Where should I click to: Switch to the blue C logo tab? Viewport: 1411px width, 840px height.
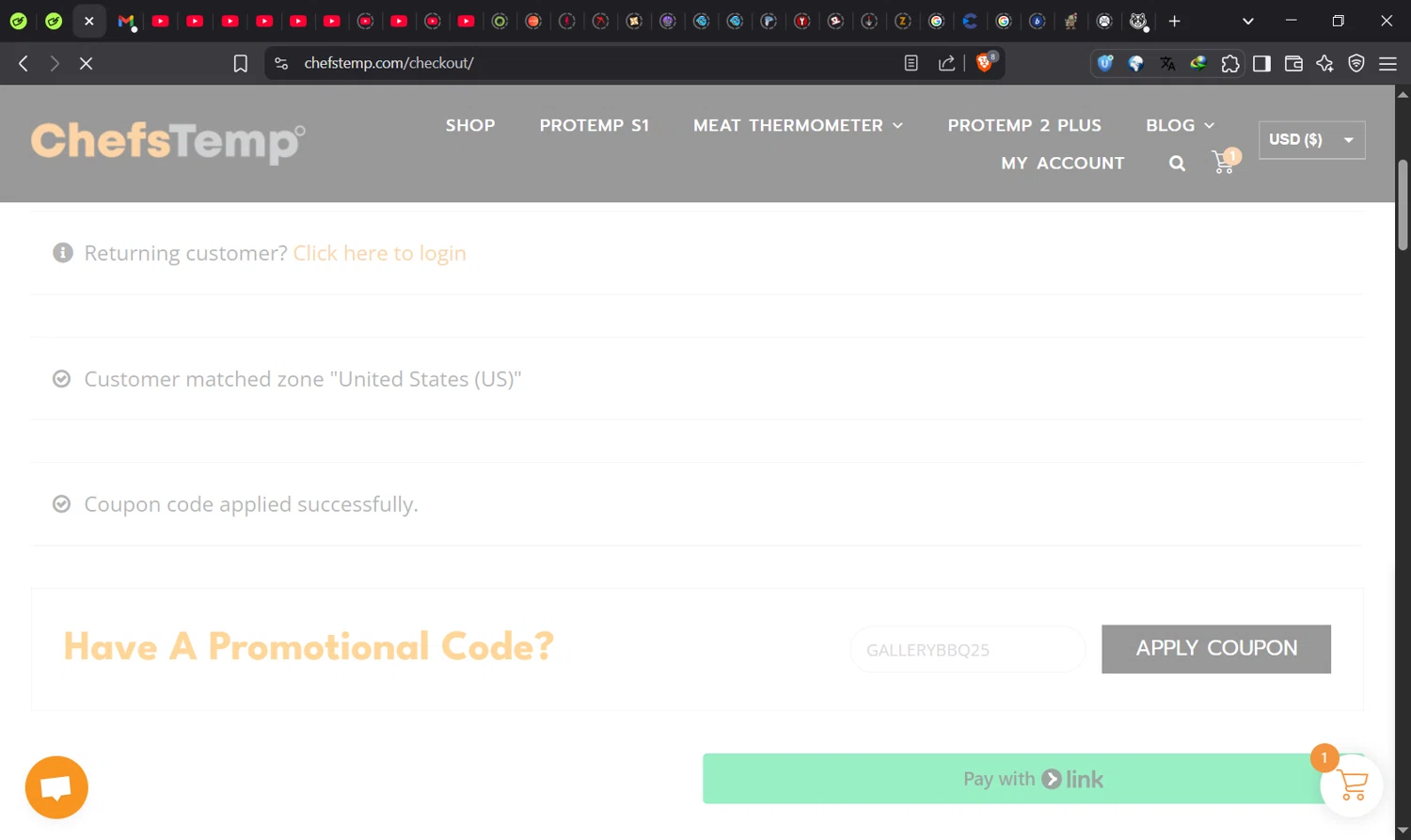click(970, 21)
